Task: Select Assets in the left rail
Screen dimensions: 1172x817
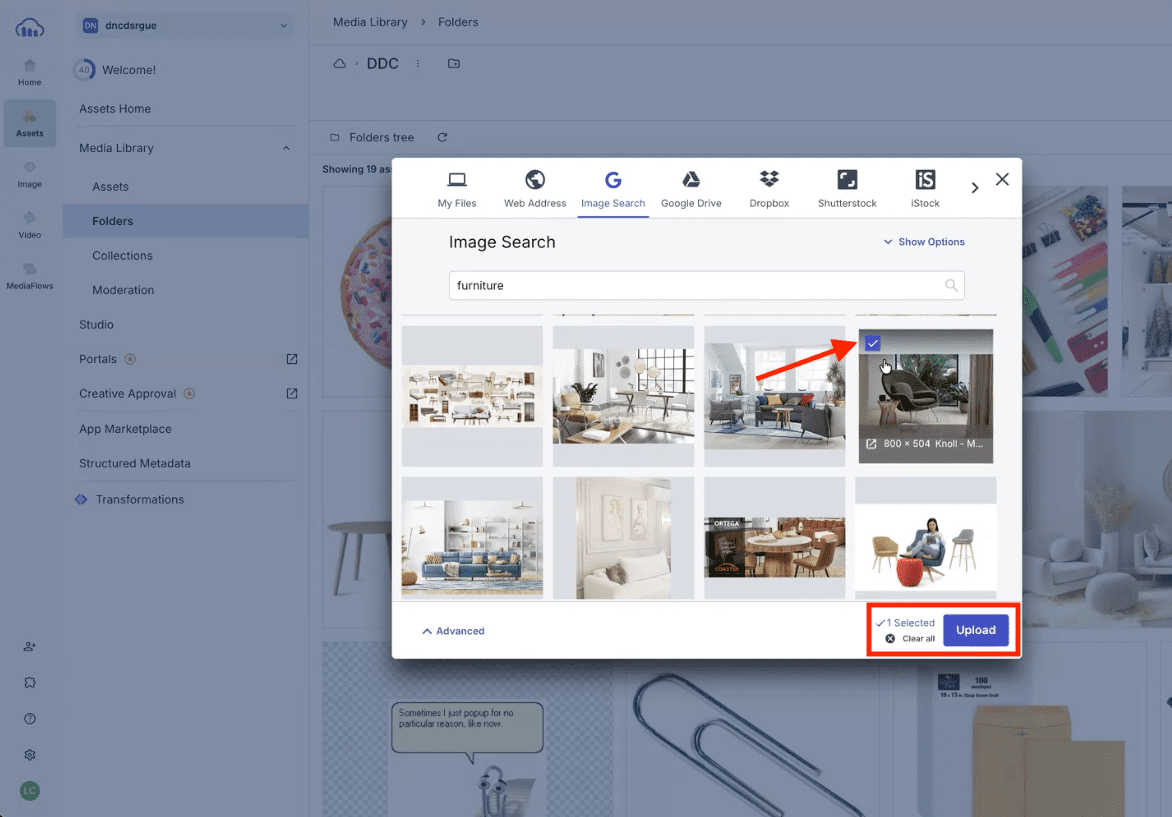Action: (29, 123)
